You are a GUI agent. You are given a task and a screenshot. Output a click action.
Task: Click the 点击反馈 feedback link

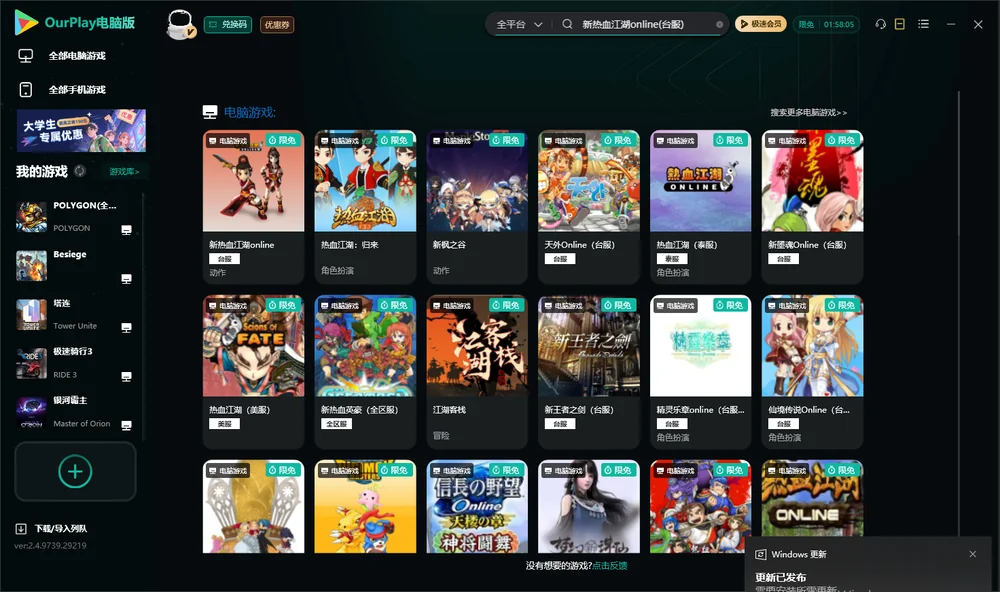(x=610, y=565)
